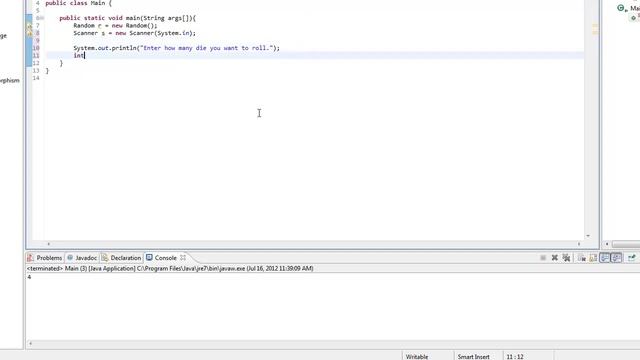Click the editor horizontal scrollbar left arrow

pos(49,244)
